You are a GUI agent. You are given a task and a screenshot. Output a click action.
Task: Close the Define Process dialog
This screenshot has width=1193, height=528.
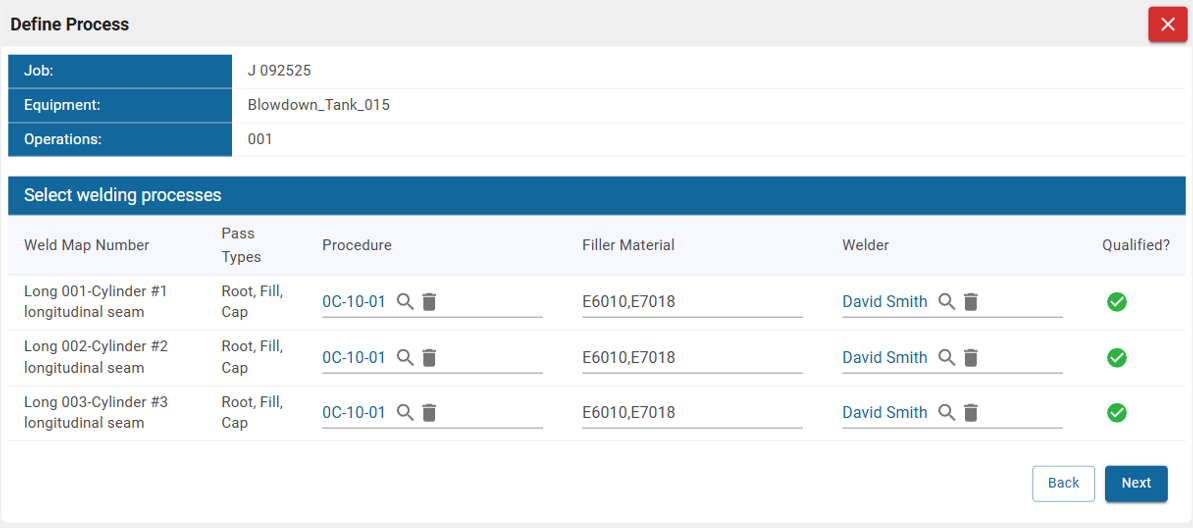(x=1167, y=25)
